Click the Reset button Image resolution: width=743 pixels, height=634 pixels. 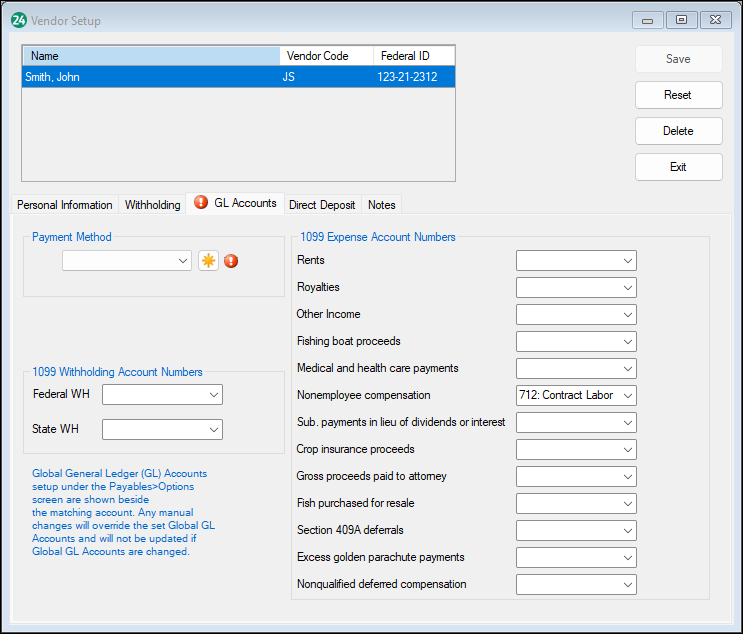(x=678, y=95)
